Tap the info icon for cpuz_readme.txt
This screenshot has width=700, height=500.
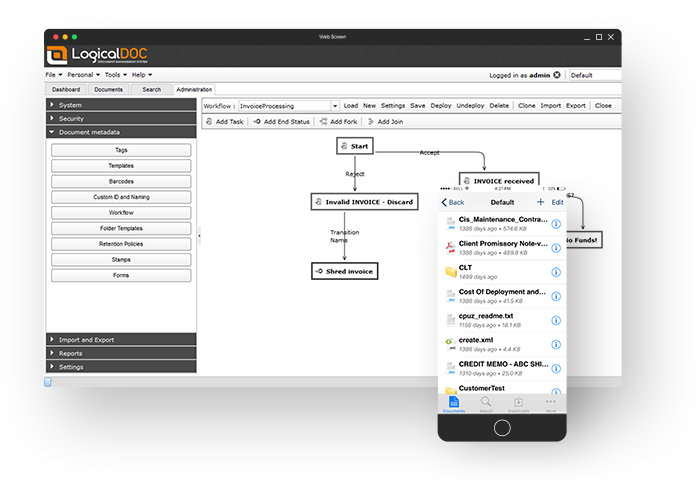click(556, 321)
